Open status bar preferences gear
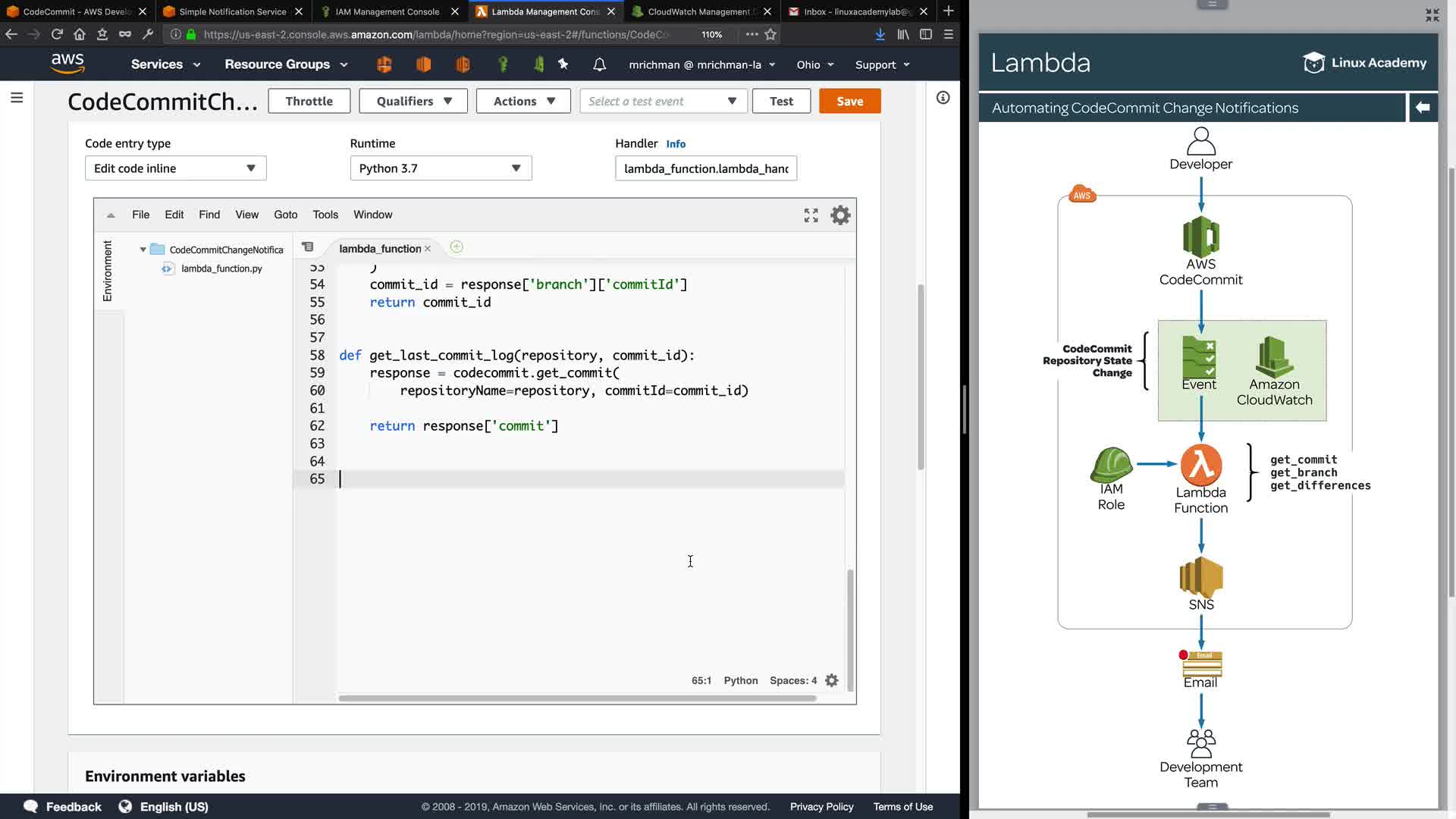The height and width of the screenshot is (819, 1456). pos(832,680)
